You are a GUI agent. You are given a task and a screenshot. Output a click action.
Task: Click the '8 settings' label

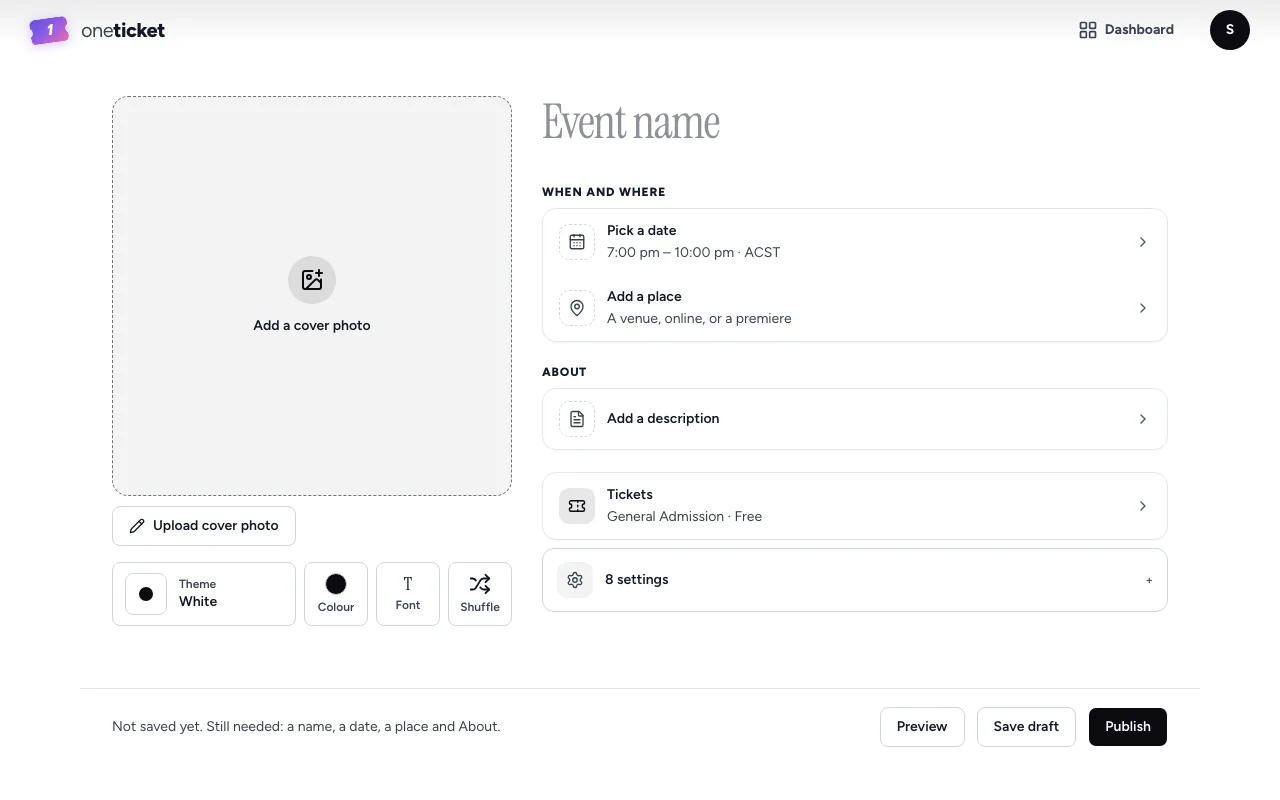click(637, 580)
